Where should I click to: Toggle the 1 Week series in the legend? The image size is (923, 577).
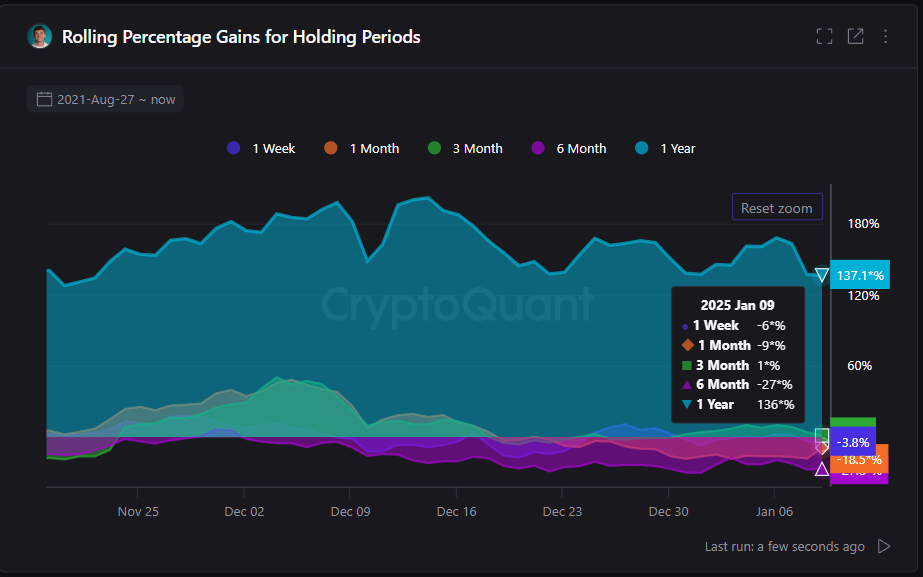tap(261, 148)
